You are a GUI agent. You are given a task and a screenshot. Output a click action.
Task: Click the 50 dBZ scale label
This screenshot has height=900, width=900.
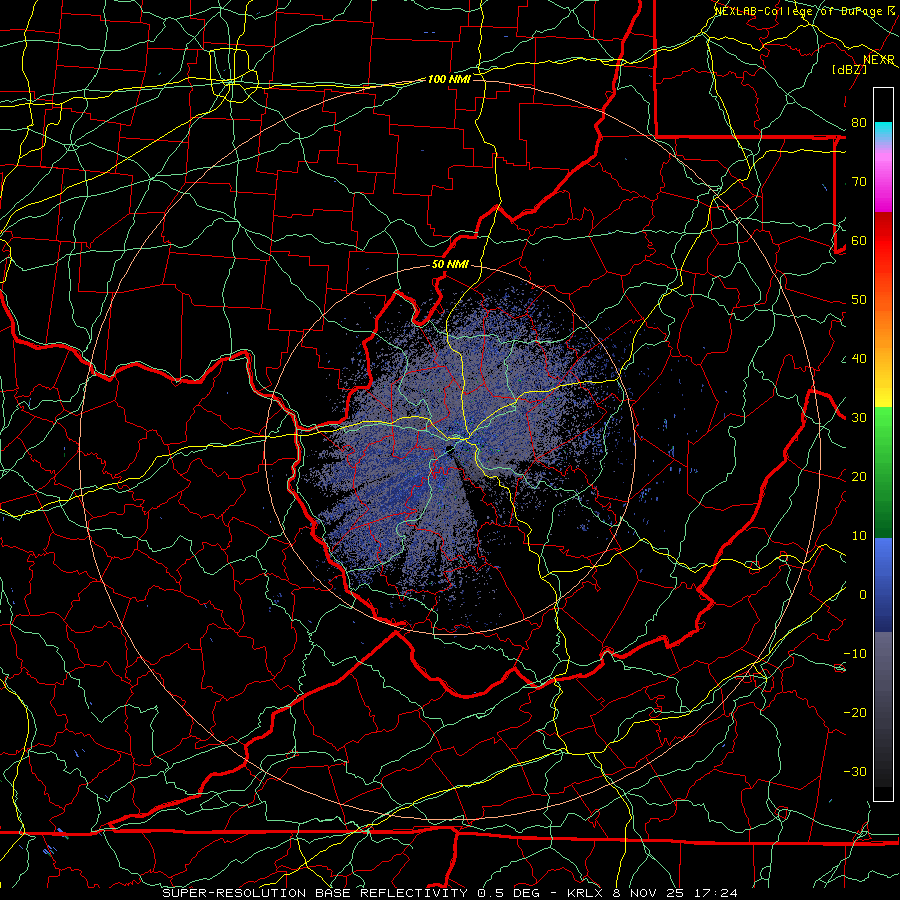coord(859,300)
